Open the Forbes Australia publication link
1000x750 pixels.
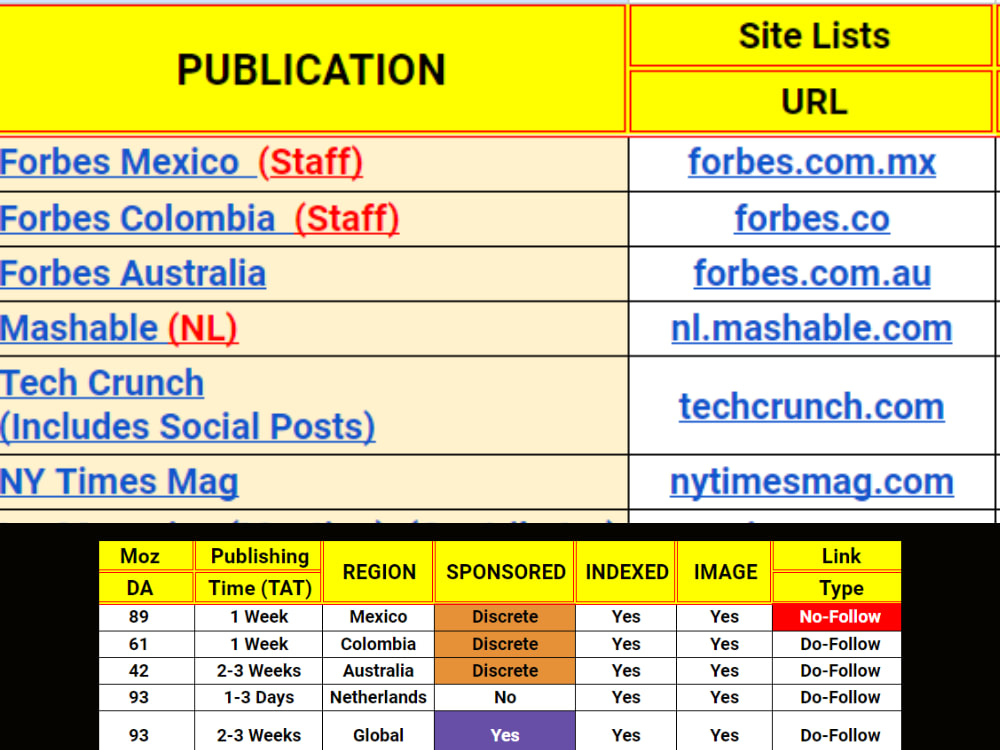(133, 273)
